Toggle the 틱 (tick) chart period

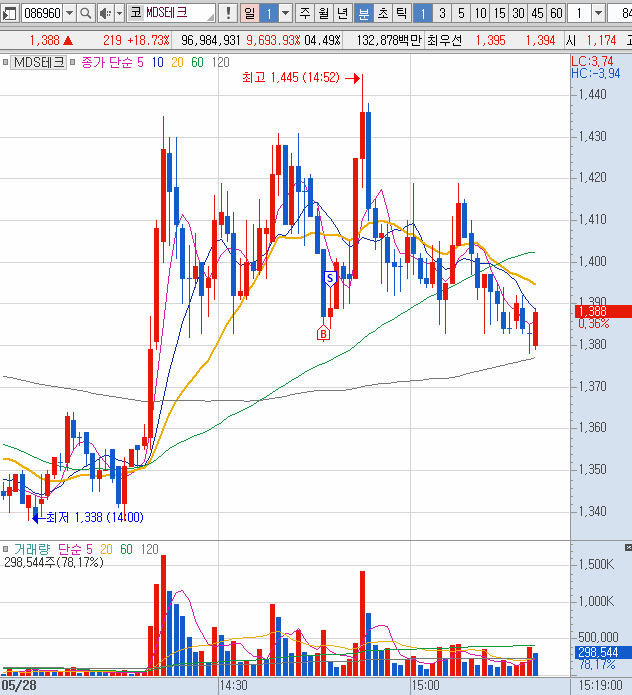click(x=399, y=13)
